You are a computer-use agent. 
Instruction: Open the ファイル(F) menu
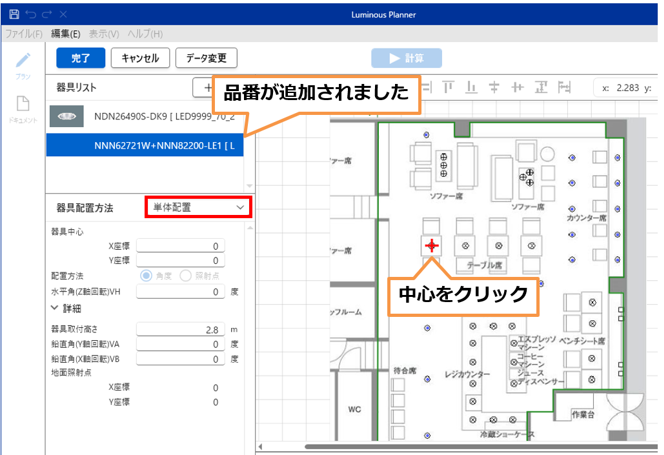coord(24,33)
